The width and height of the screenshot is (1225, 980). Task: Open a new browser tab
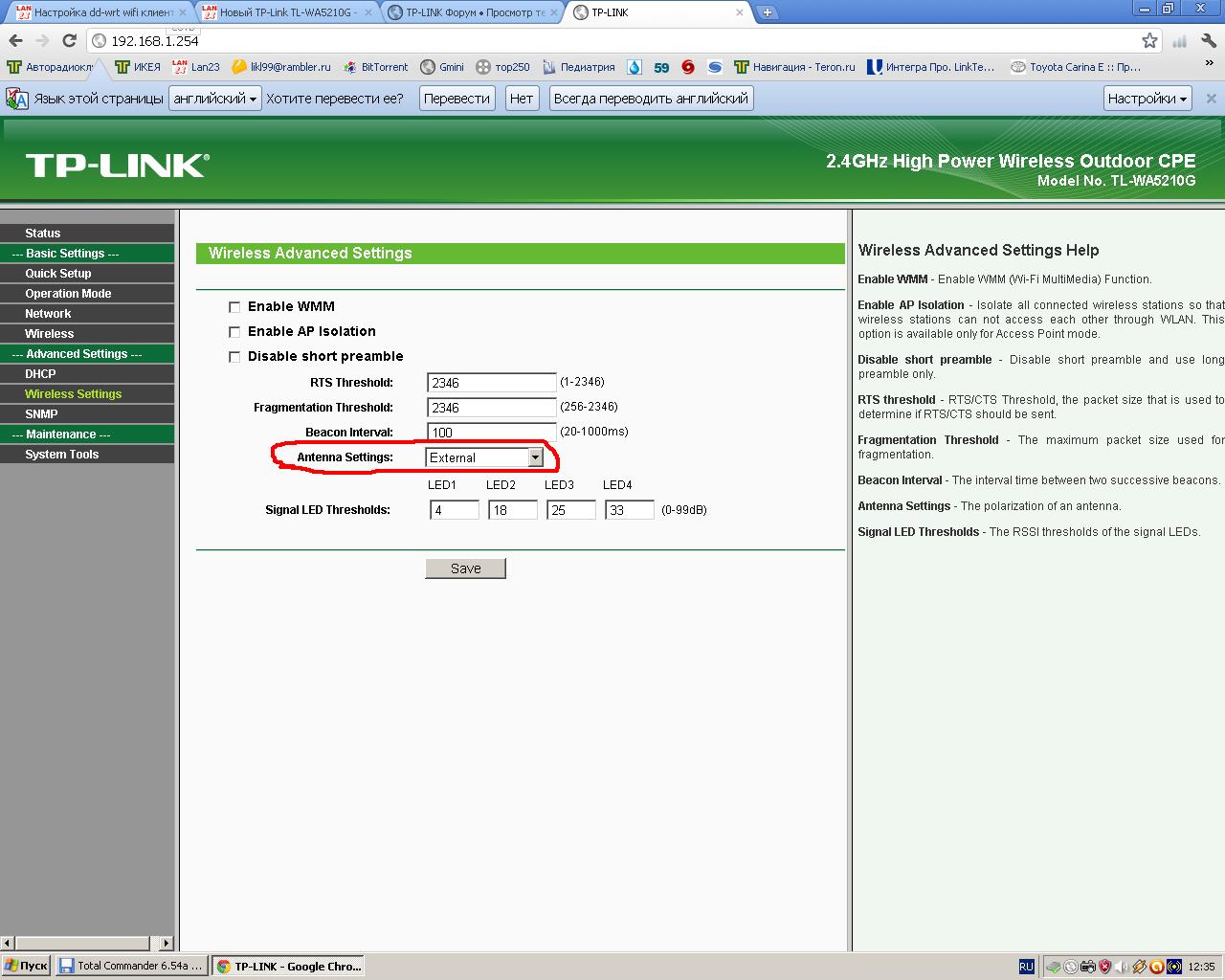(x=768, y=12)
